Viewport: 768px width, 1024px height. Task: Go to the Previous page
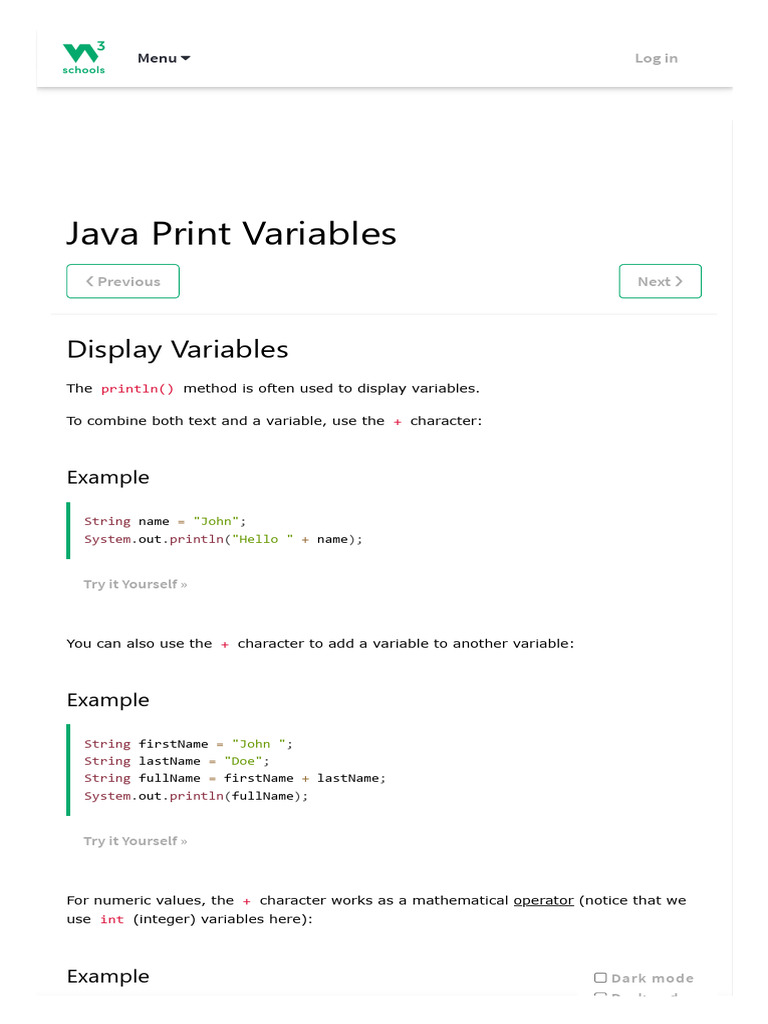(x=123, y=281)
